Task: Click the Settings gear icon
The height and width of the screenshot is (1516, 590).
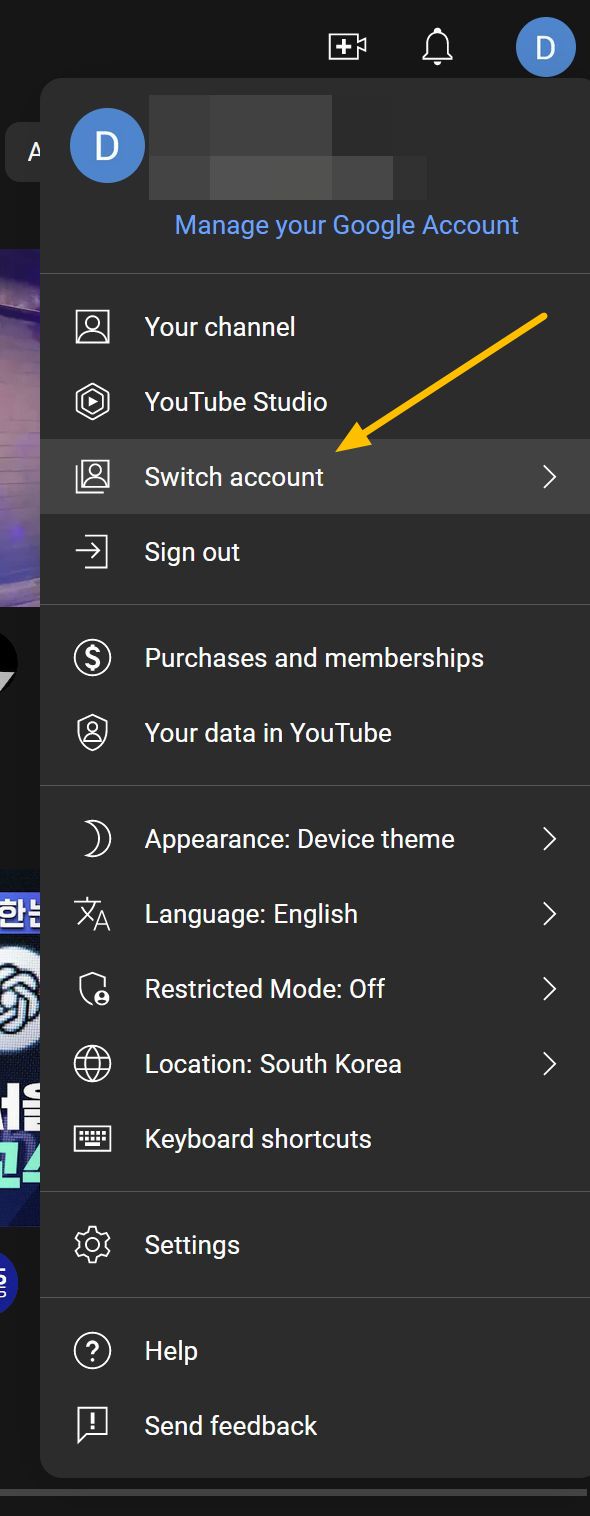Action: pos(93,1245)
